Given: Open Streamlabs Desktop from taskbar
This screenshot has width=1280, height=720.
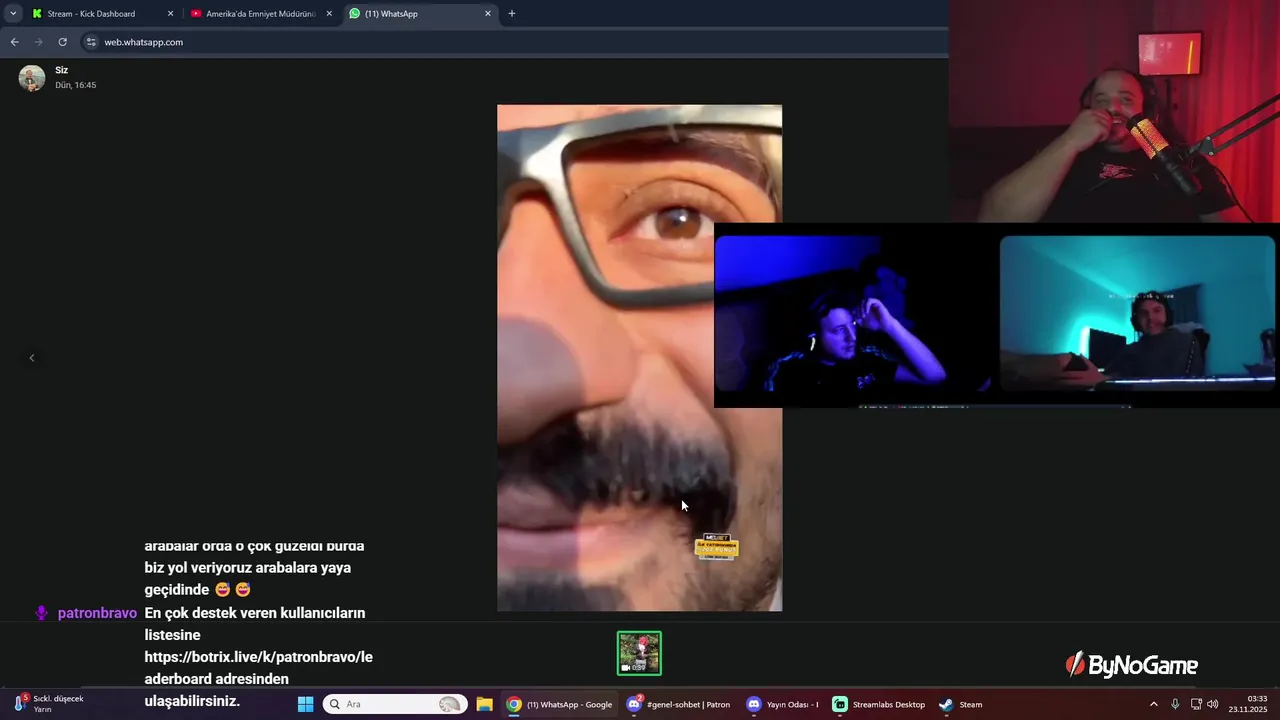Looking at the screenshot, I should (879, 704).
